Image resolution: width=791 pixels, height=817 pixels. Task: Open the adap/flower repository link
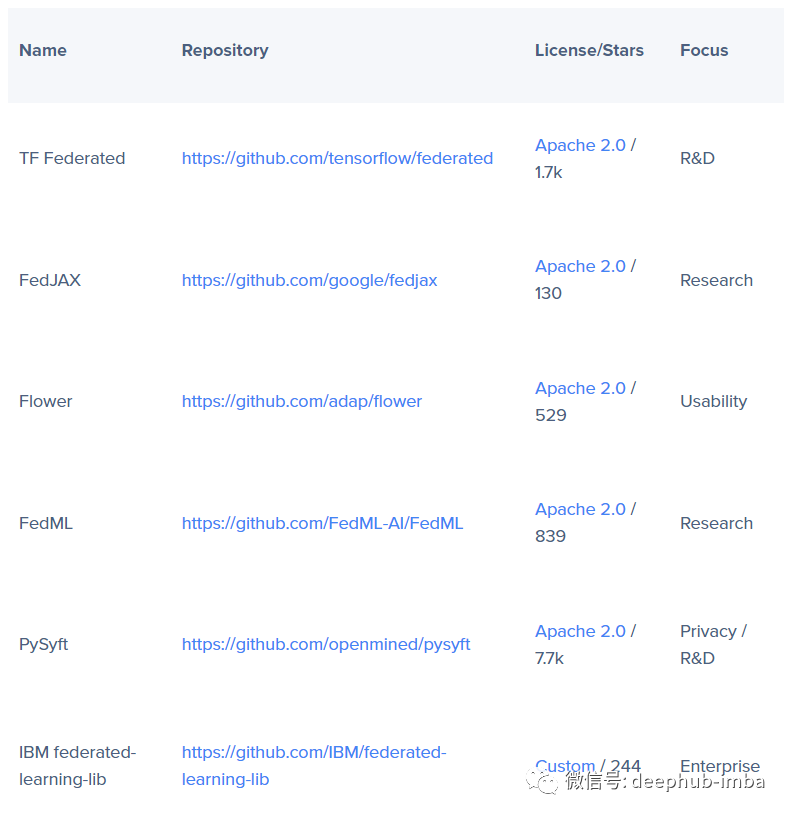(x=301, y=401)
